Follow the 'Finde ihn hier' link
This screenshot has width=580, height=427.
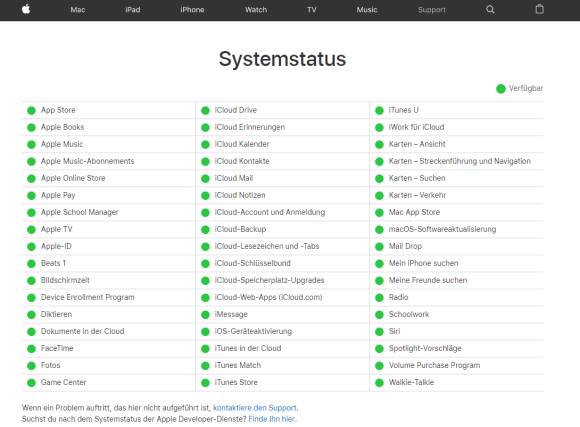coord(272,419)
